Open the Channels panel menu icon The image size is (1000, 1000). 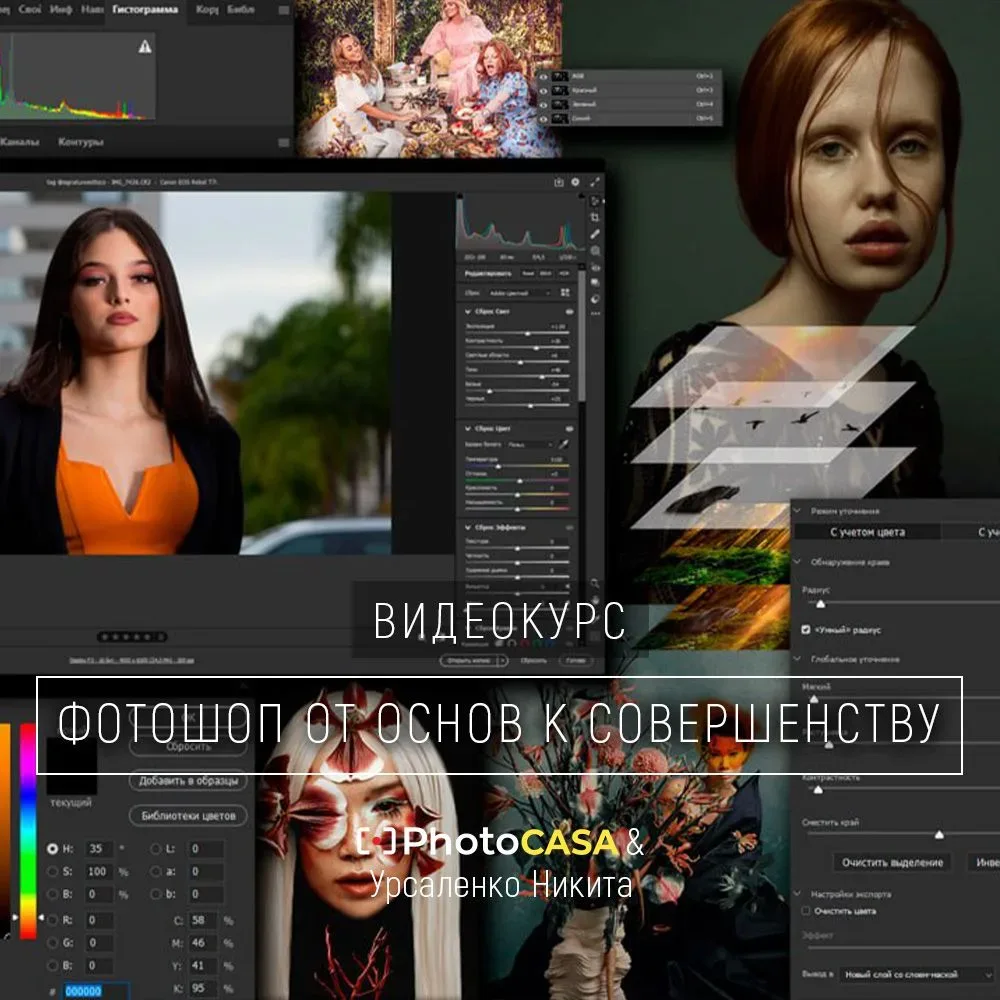click(x=284, y=143)
